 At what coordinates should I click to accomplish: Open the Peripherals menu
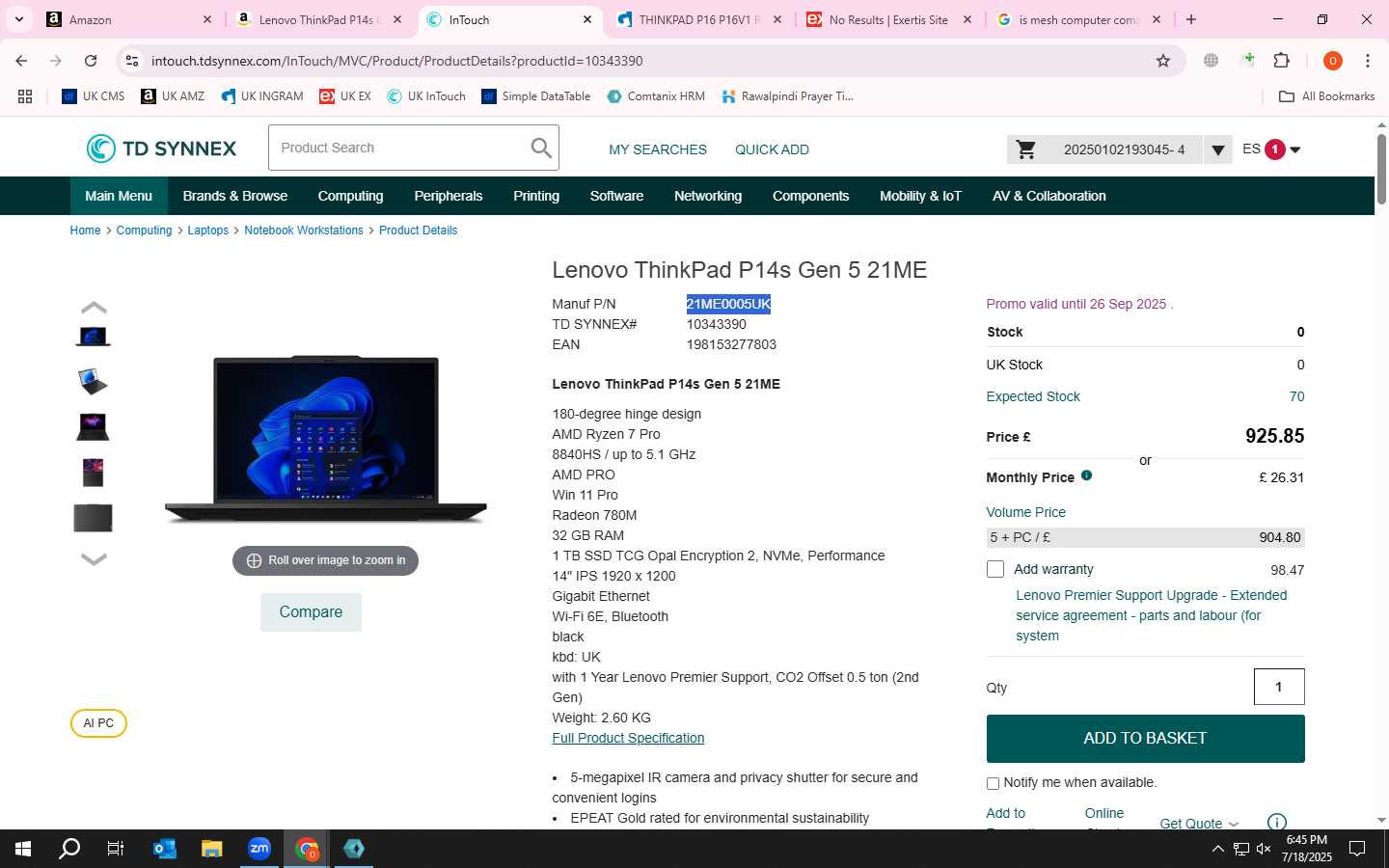449,196
